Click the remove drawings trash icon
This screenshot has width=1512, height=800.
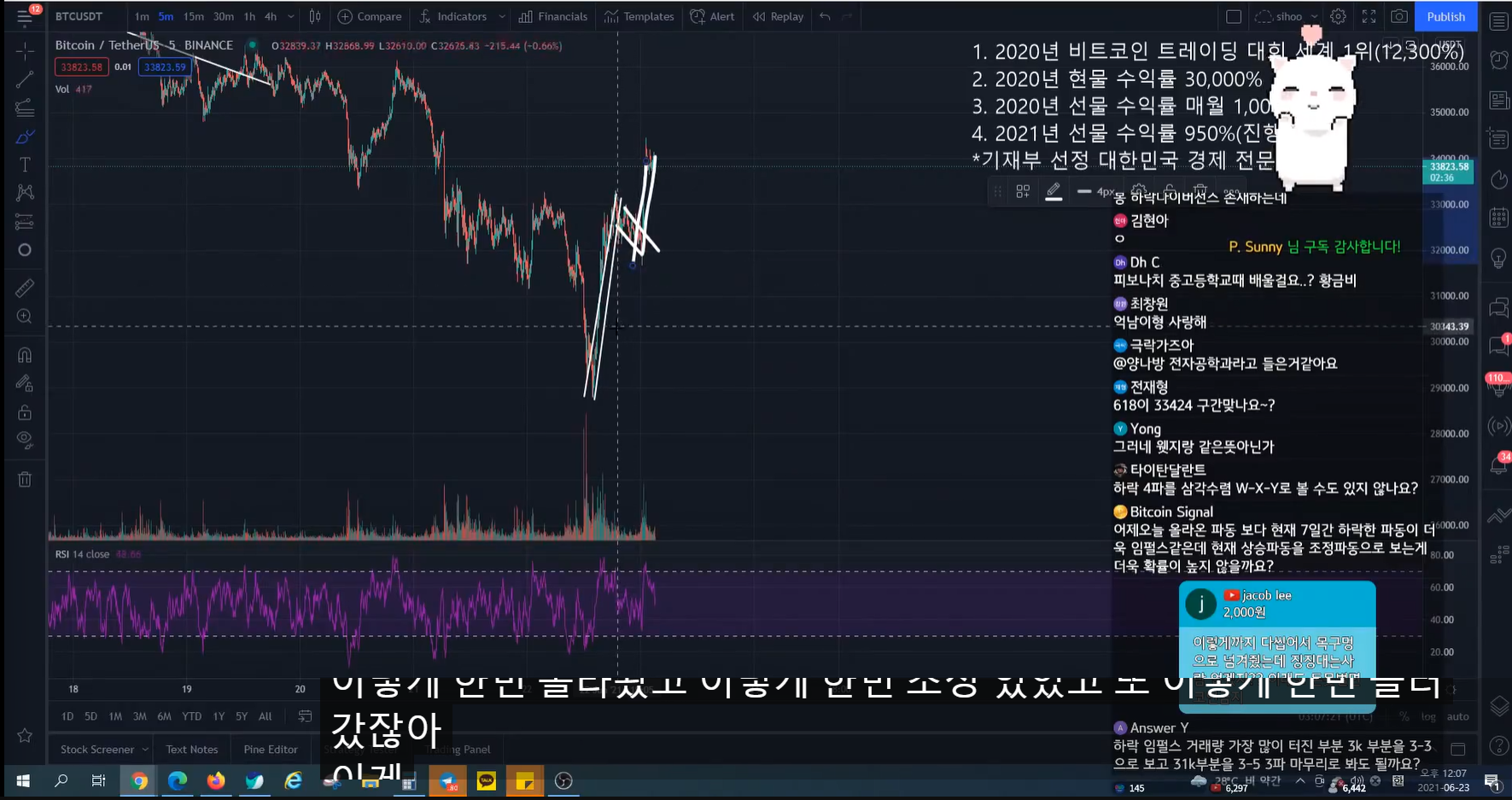(x=25, y=479)
